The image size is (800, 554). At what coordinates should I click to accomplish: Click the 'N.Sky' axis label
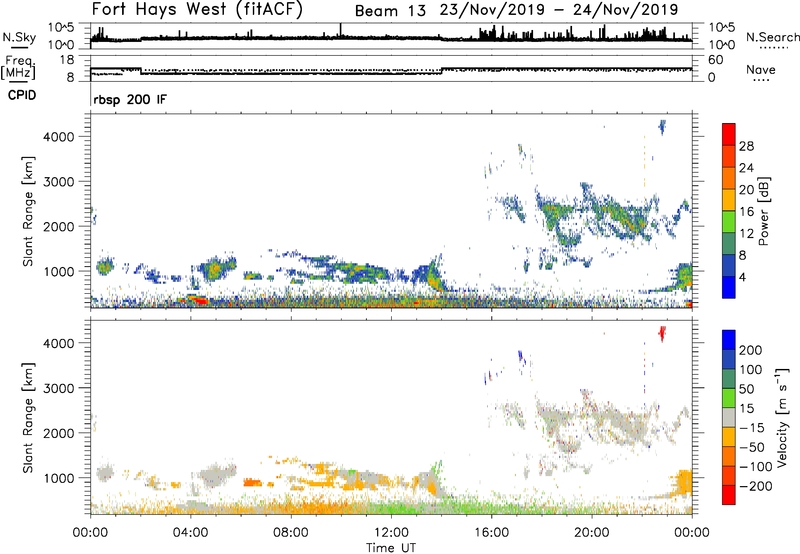pyautogui.click(x=19, y=37)
